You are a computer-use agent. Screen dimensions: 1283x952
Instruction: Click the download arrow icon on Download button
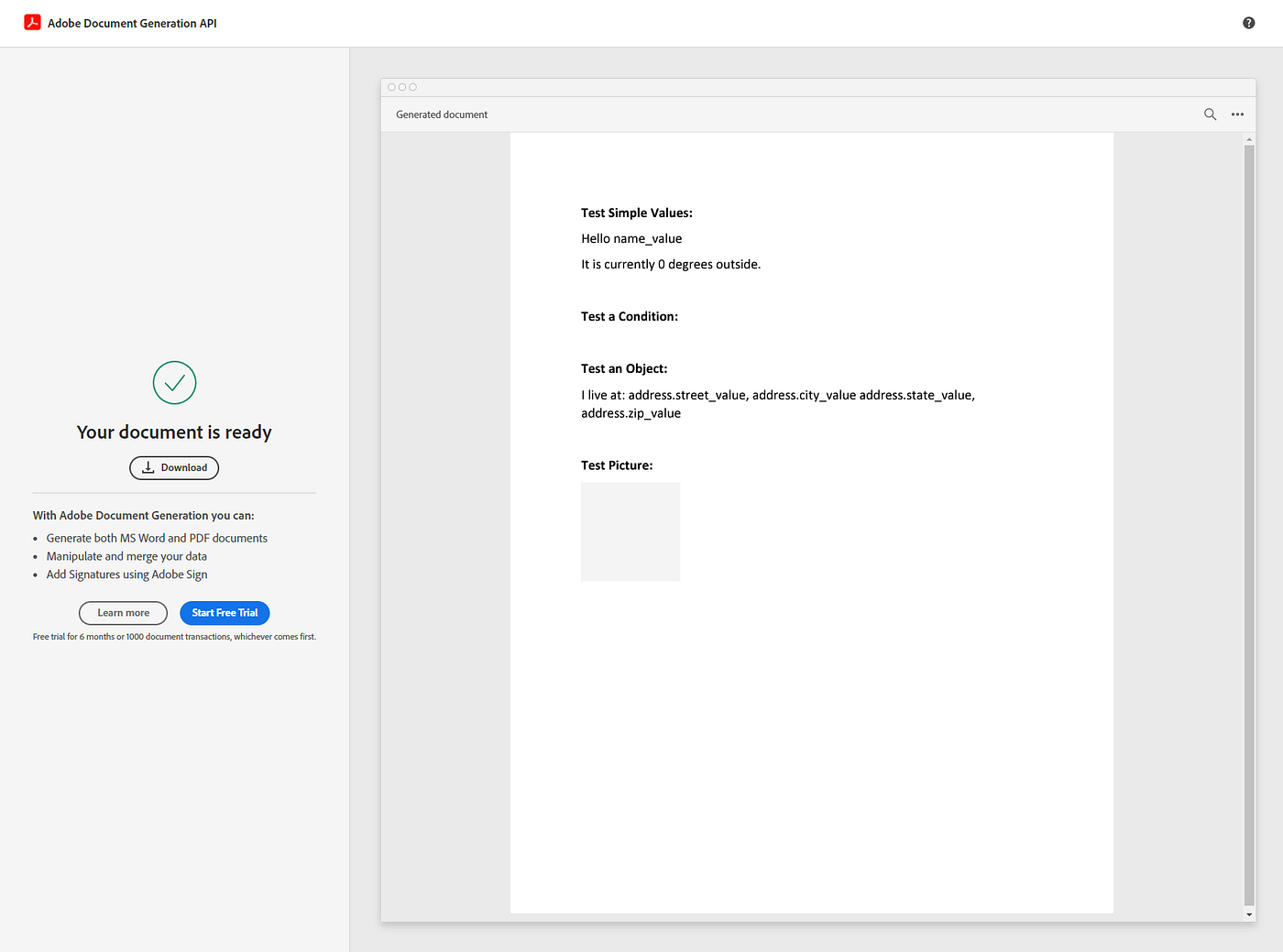pos(148,467)
